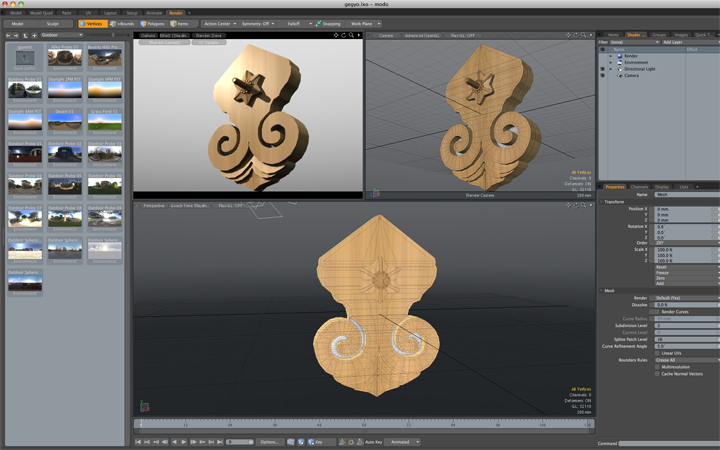Switch to Items selection mode
The height and width of the screenshot is (450, 720).
coord(180,23)
